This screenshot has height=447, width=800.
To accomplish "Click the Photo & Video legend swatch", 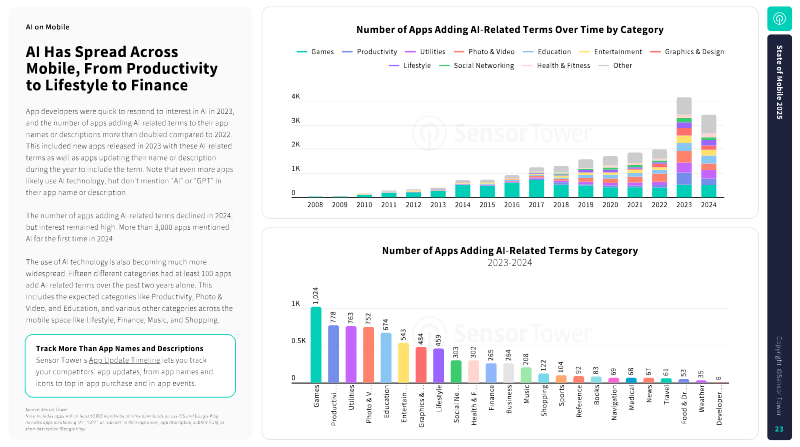I will 459,52.
